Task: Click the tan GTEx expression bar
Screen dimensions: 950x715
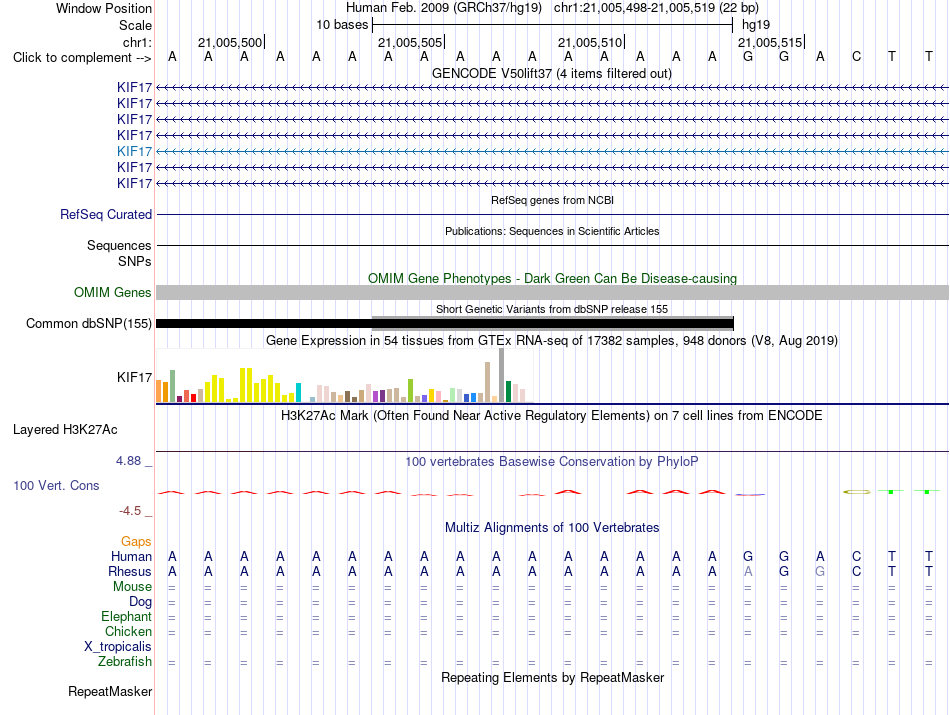Action: click(488, 382)
